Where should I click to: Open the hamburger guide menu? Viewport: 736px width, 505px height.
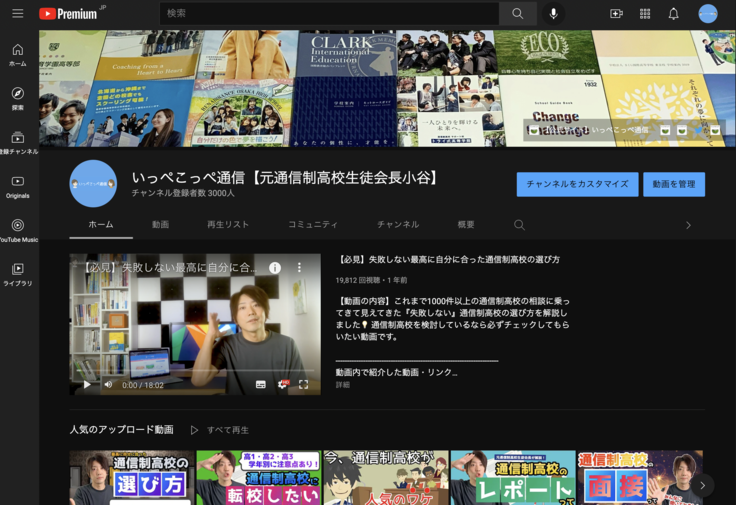coord(17,14)
